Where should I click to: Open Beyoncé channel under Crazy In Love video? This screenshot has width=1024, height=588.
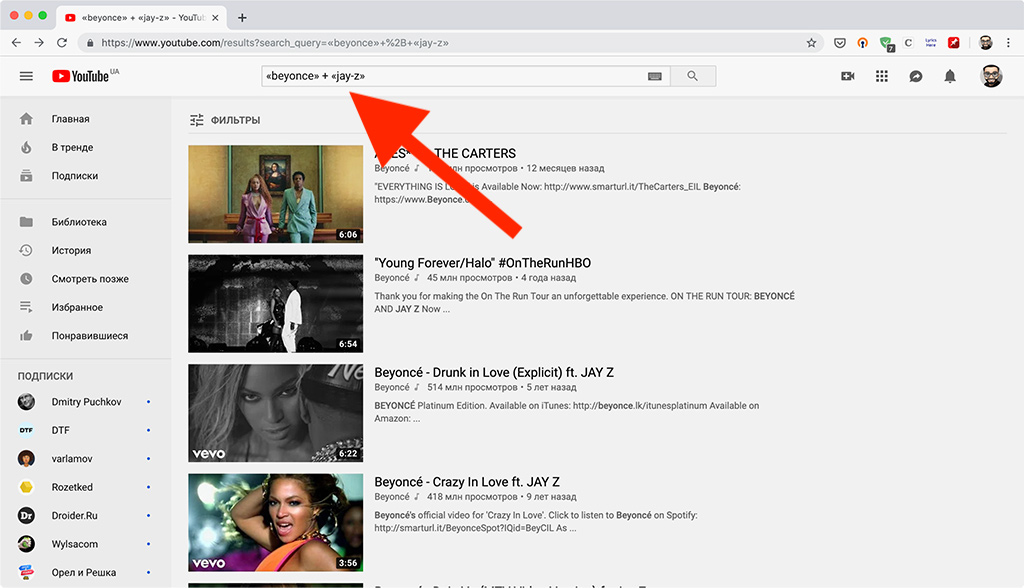click(x=392, y=497)
